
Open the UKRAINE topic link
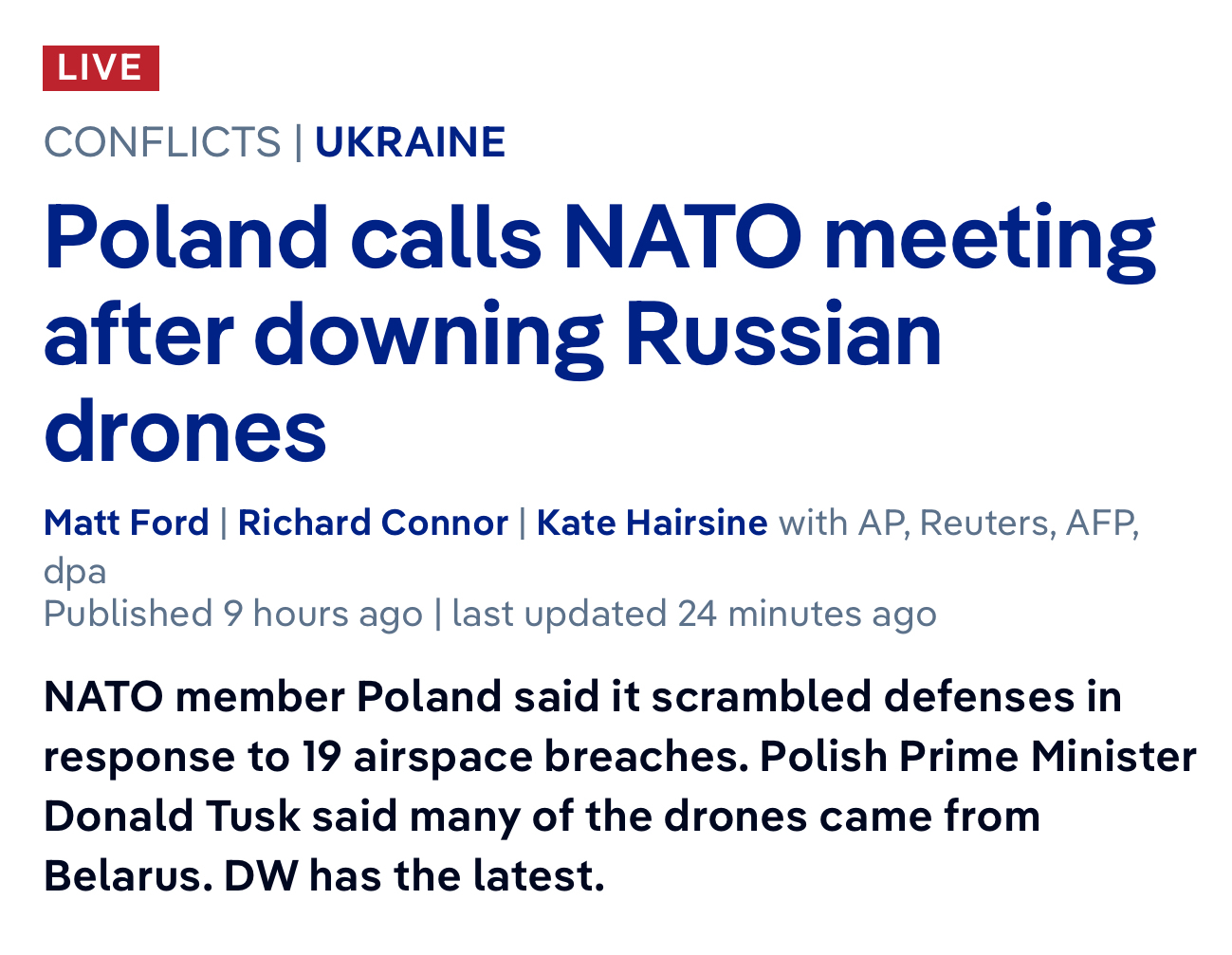point(410,142)
